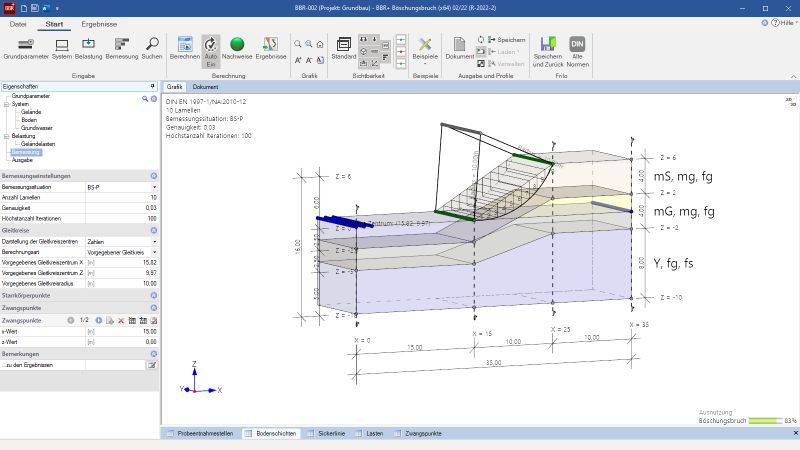Screen dimensions: 800x450
Task: Run the Berechnen calculation
Action: pyautogui.click(x=185, y=49)
